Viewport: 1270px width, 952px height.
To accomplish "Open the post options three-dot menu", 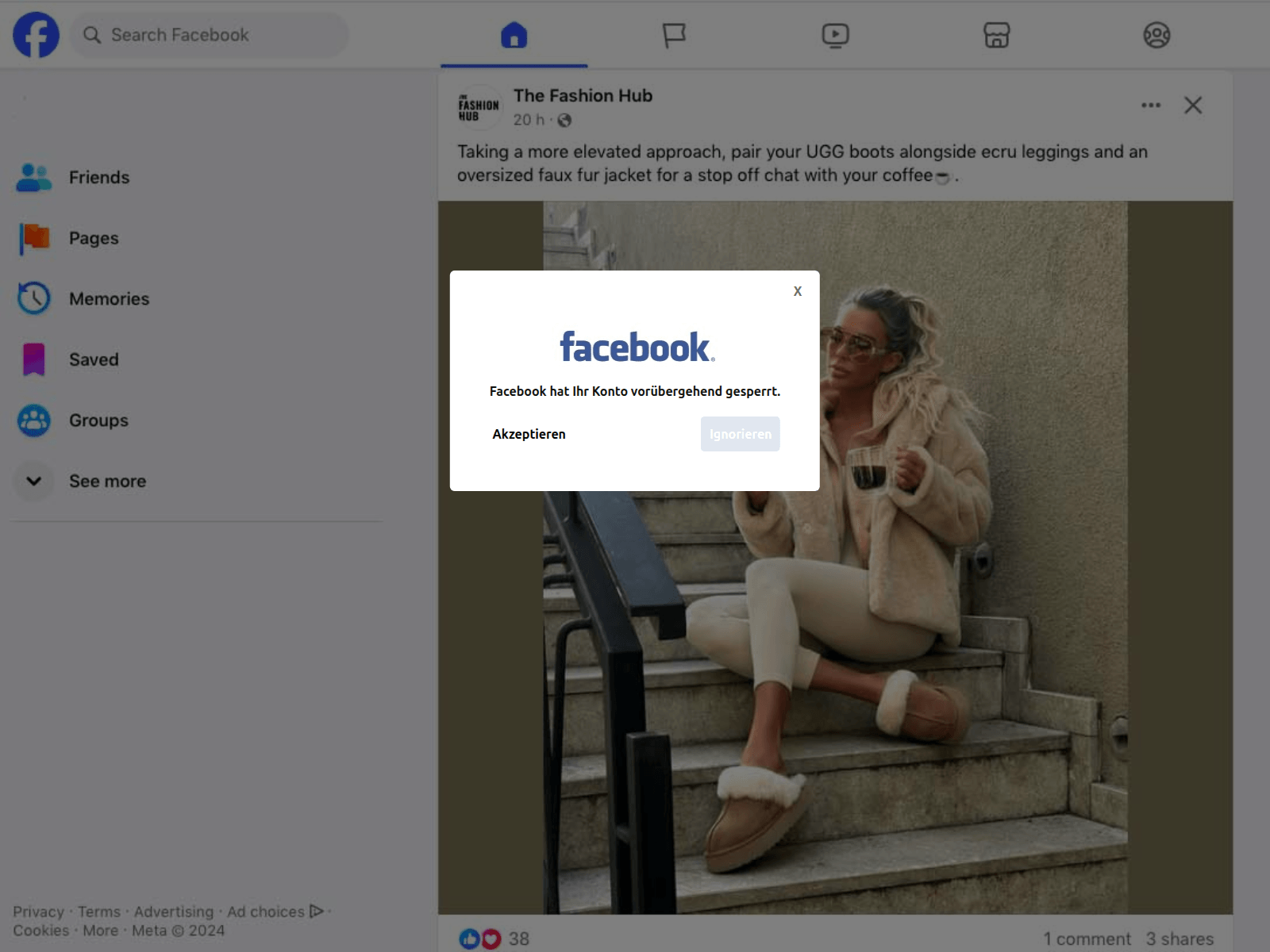I will pos(1151,105).
